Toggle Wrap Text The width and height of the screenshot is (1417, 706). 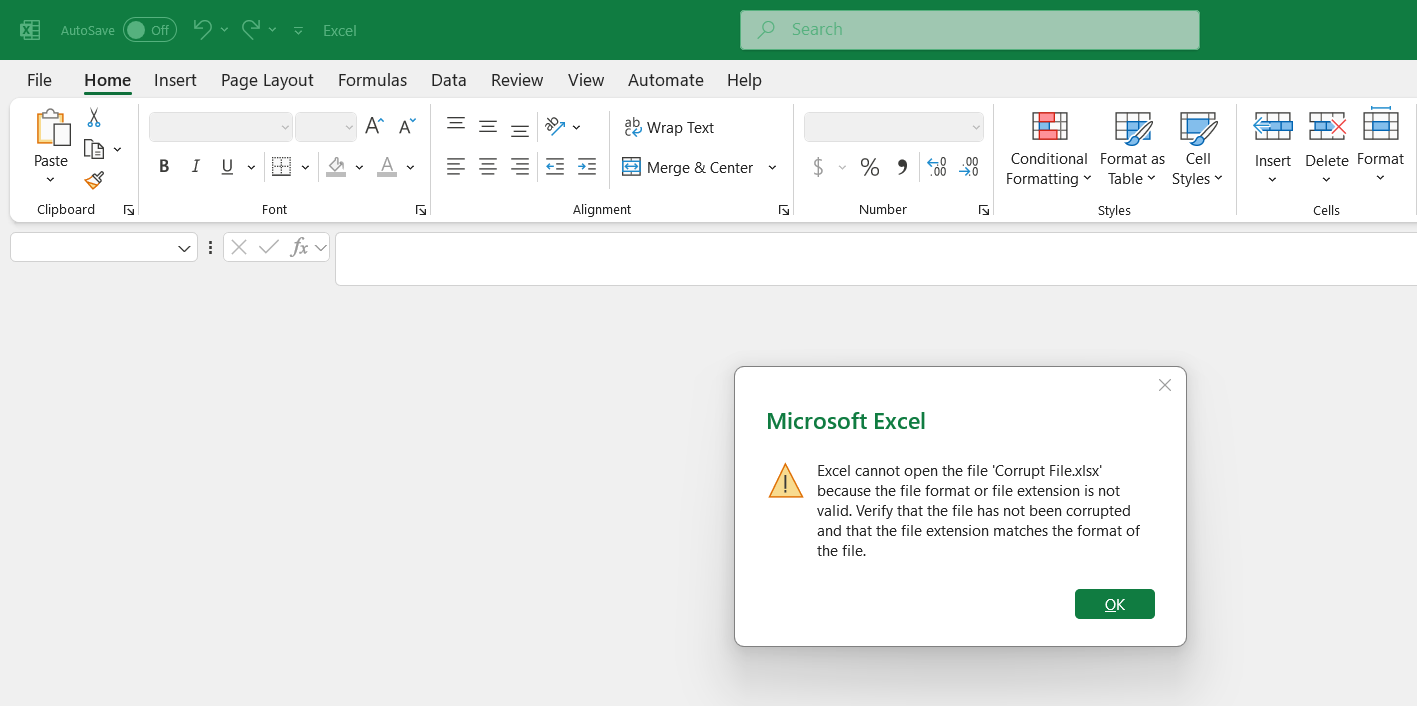(x=669, y=127)
